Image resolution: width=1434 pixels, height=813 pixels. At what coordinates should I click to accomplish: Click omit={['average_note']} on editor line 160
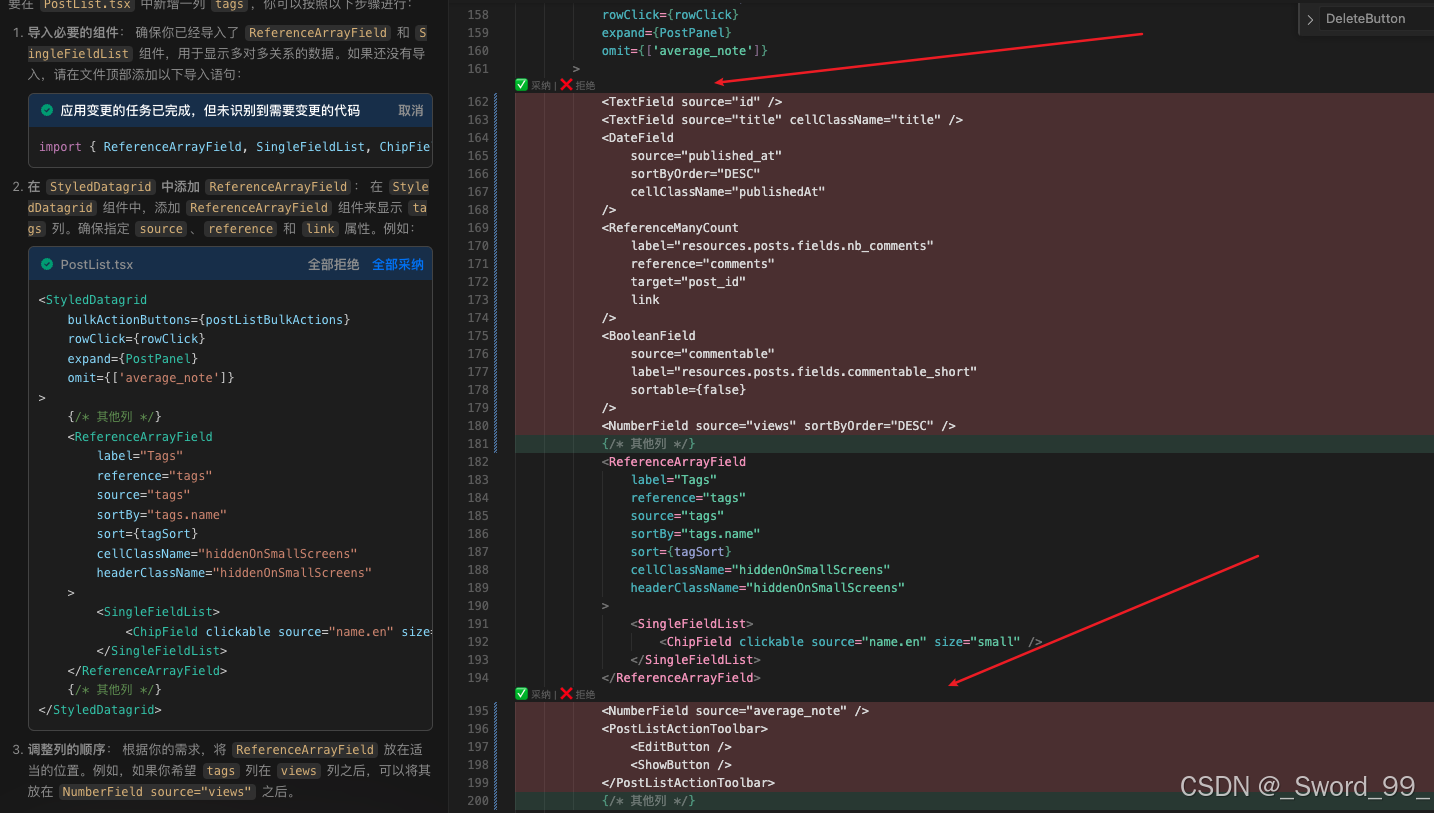pyautogui.click(x=685, y=51)
